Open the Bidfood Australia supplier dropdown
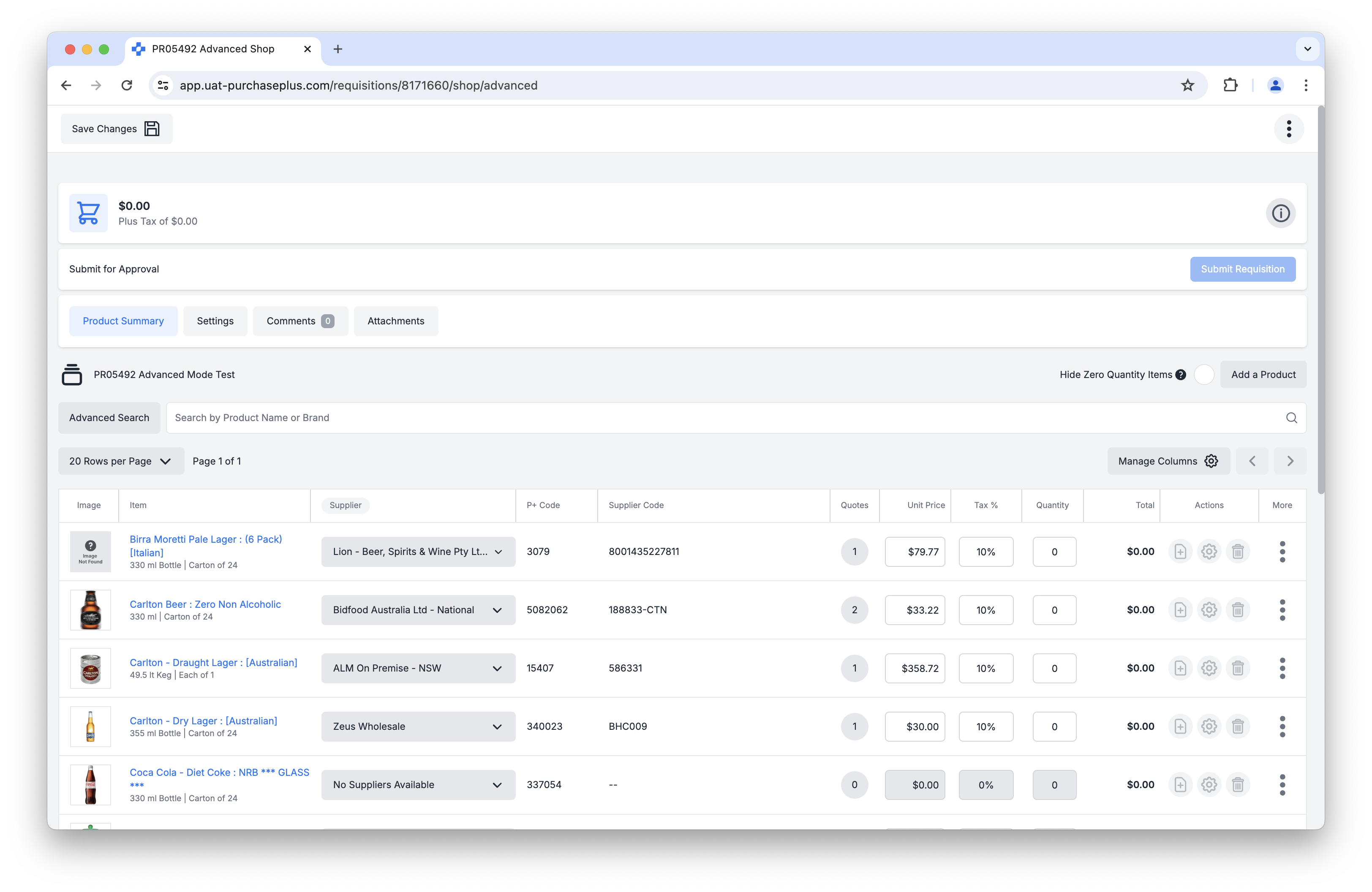The image size is (1372, 892). coord(418,609)
